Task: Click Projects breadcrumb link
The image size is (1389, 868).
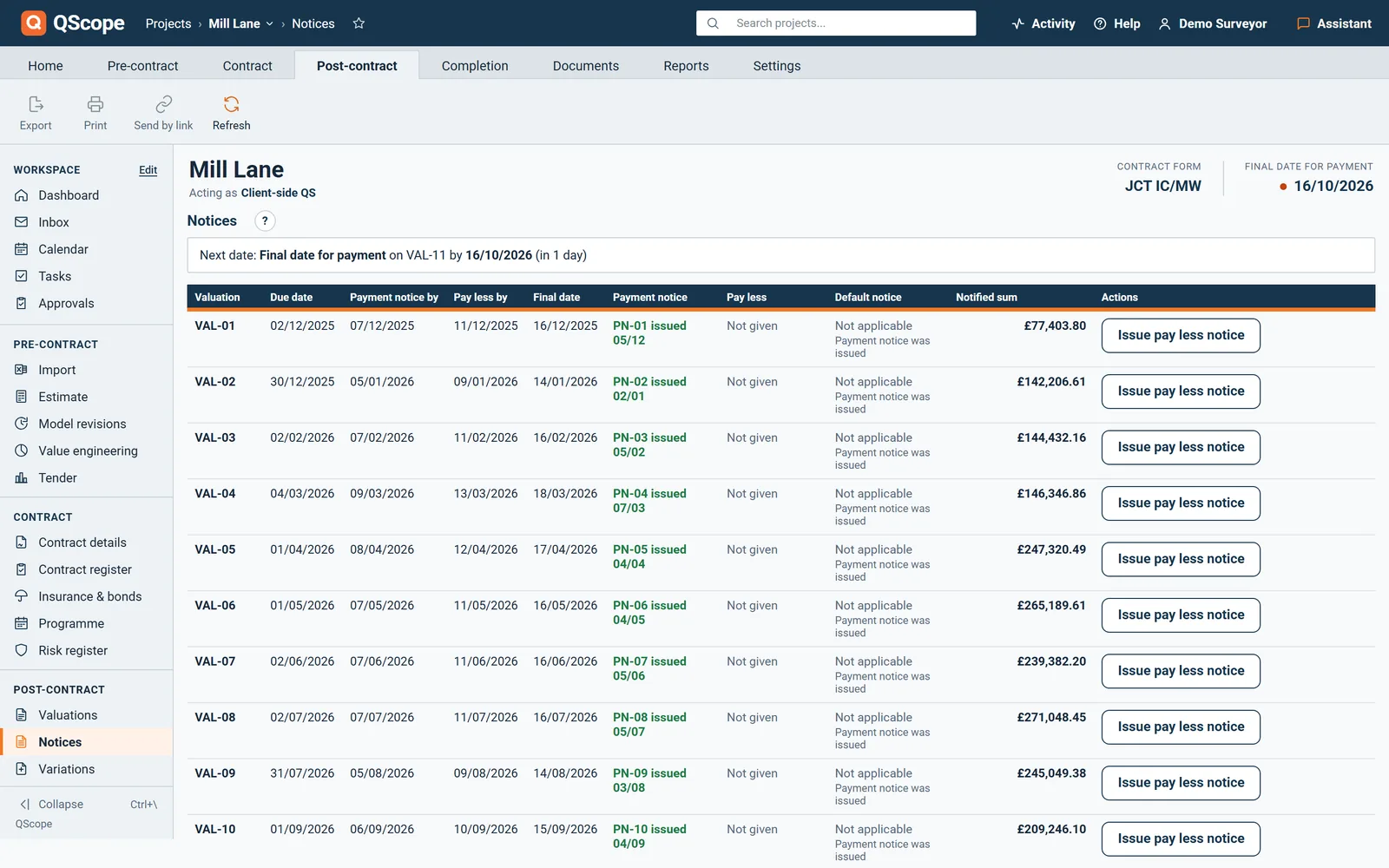Action: point(168,23)
